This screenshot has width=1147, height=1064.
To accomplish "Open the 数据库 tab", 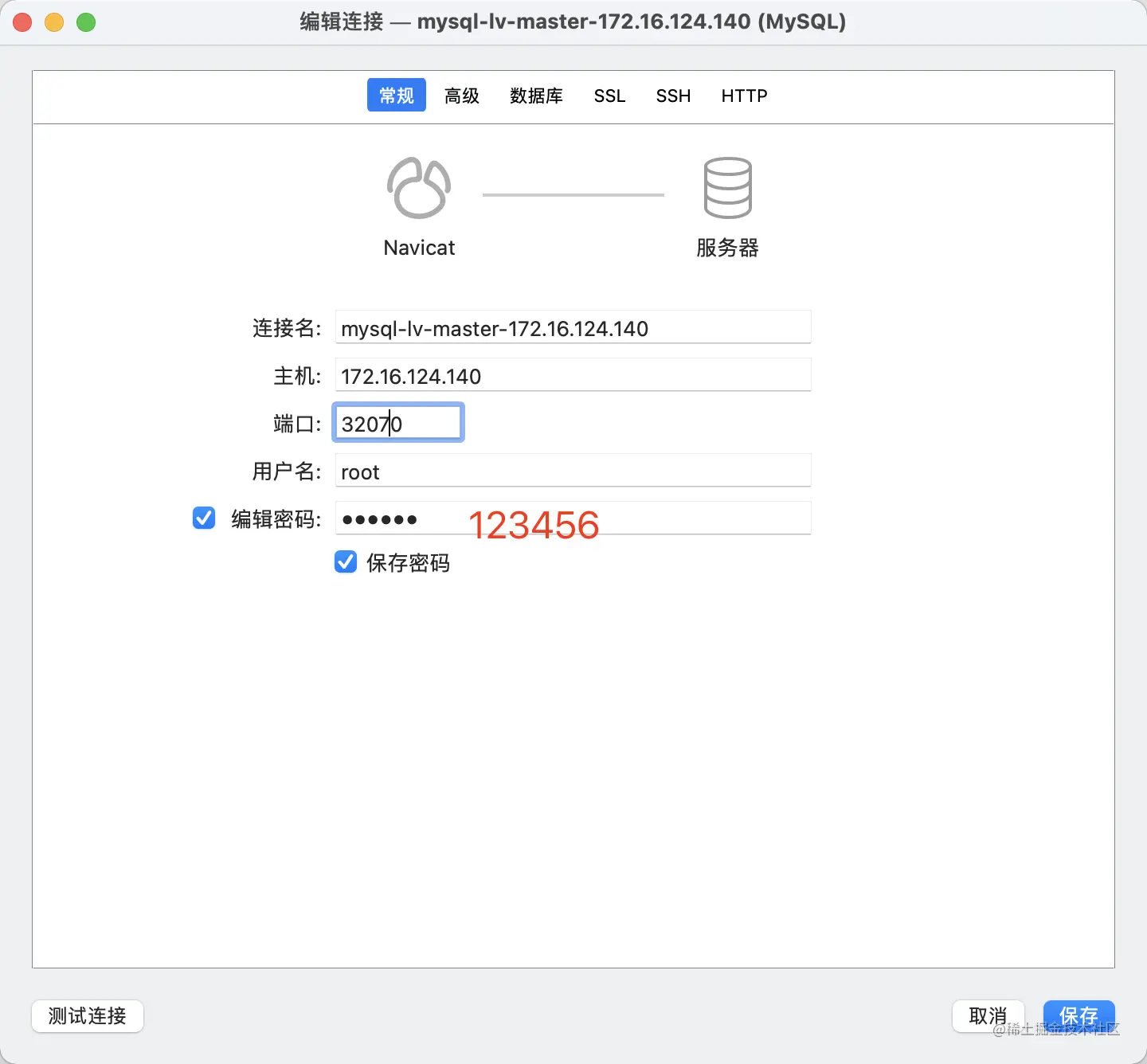I will 536,96.
